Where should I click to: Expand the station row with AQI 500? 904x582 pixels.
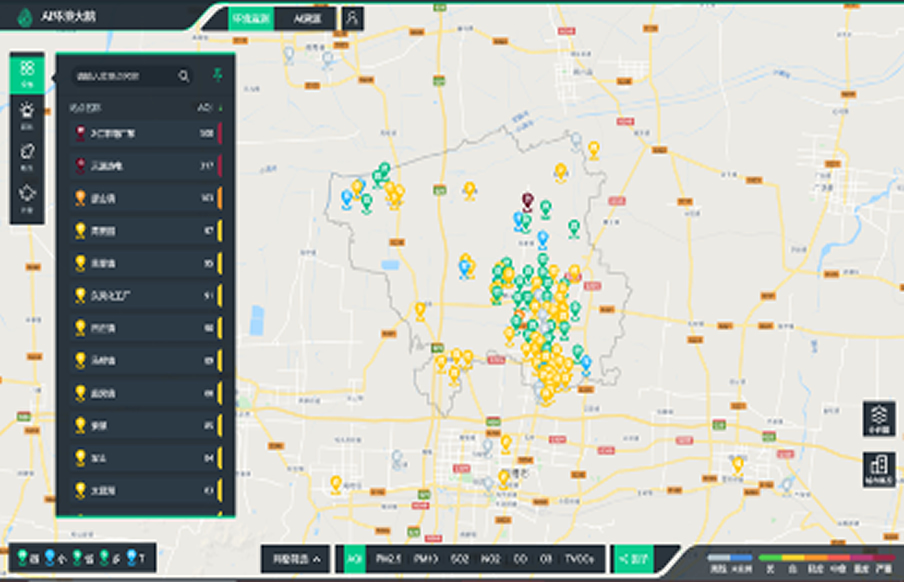click(x=145, y=133)
